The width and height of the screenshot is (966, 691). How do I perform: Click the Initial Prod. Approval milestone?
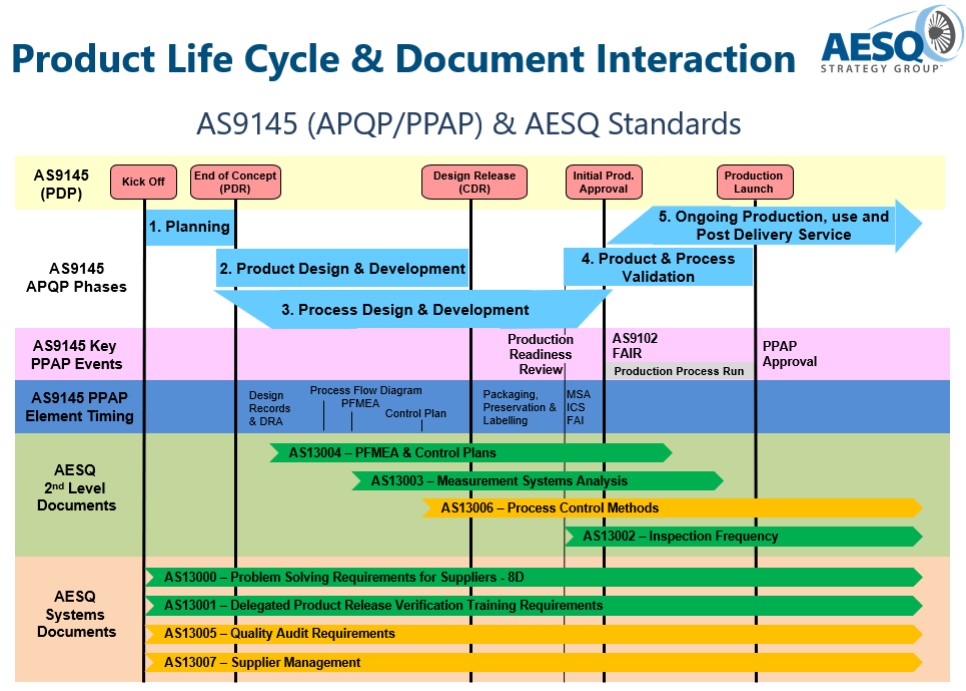[603, 182]
